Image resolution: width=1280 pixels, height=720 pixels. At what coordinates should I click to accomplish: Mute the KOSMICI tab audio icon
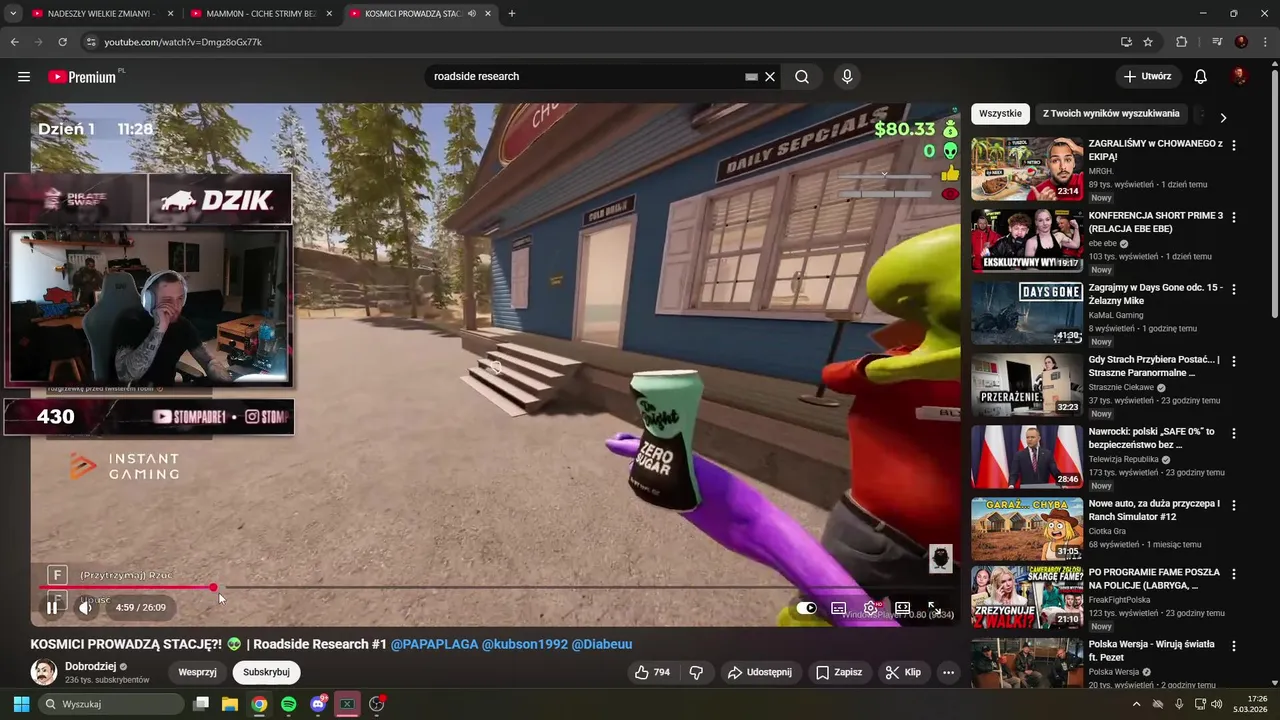click(x=472, y=14)
